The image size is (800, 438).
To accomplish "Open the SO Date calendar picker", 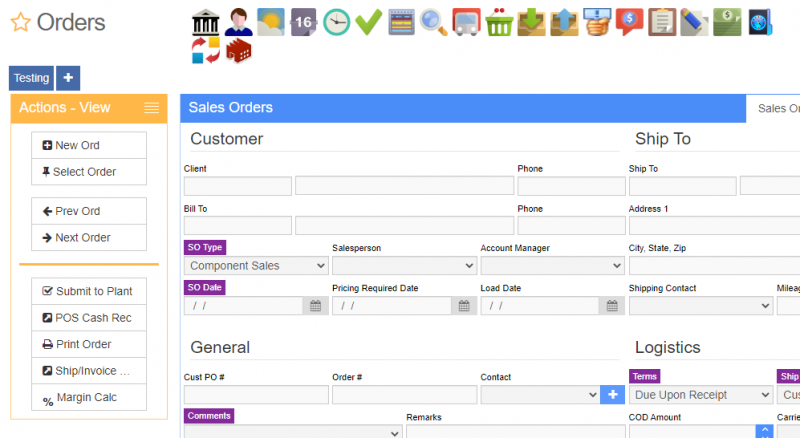I will 315,306.
